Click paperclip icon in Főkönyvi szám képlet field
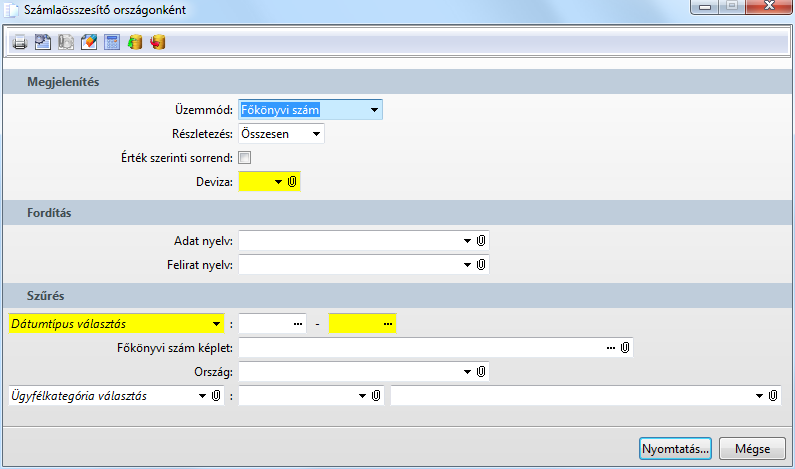This screenshot has height=469, width=795. tap(625, 348)
